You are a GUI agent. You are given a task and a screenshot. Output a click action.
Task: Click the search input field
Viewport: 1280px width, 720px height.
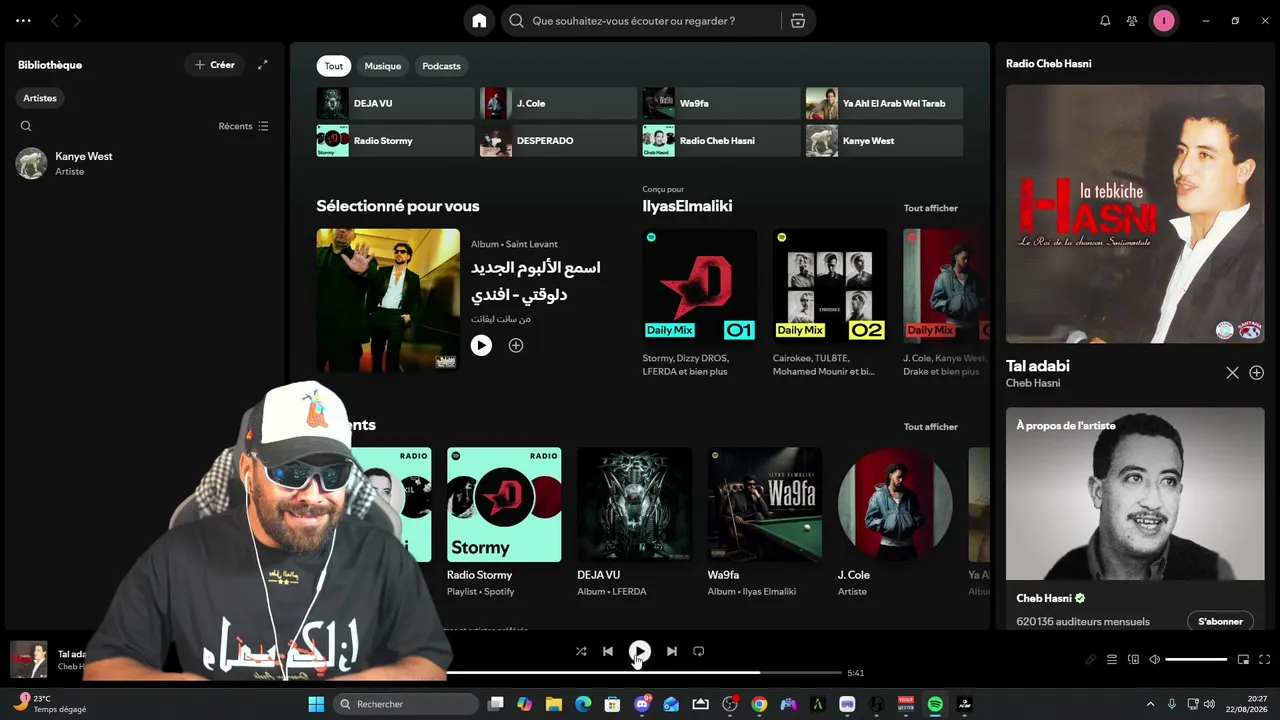641,21
